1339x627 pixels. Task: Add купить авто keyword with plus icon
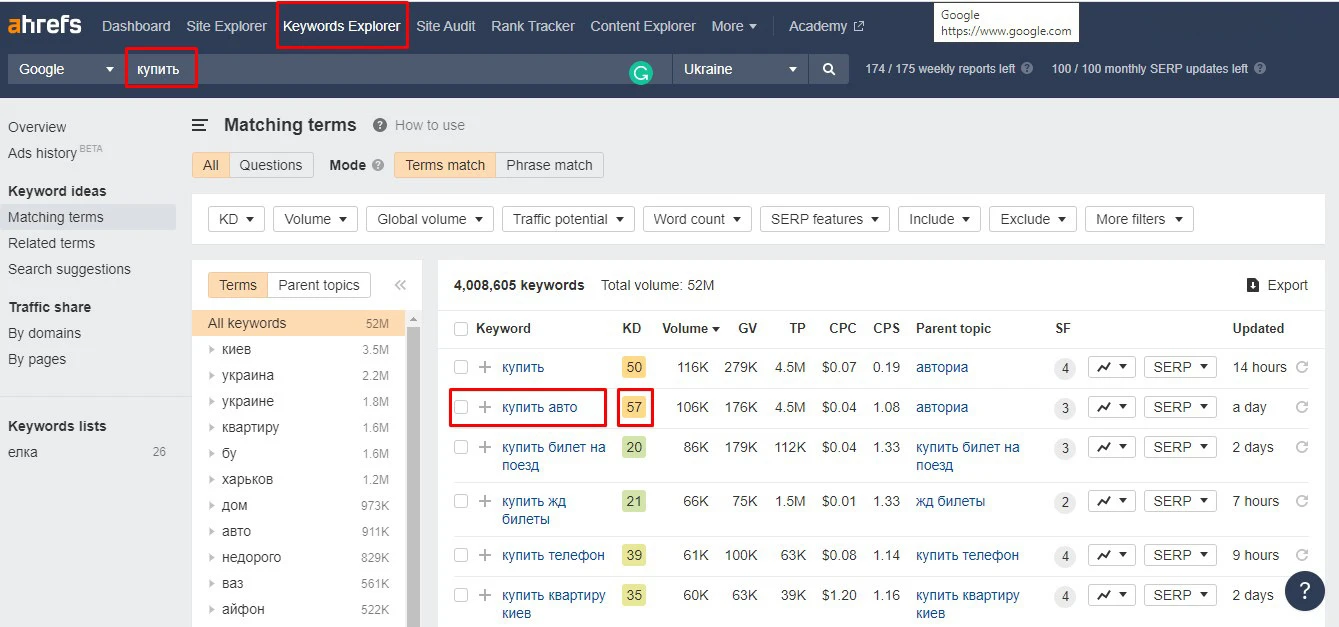(x=485, y=407)
